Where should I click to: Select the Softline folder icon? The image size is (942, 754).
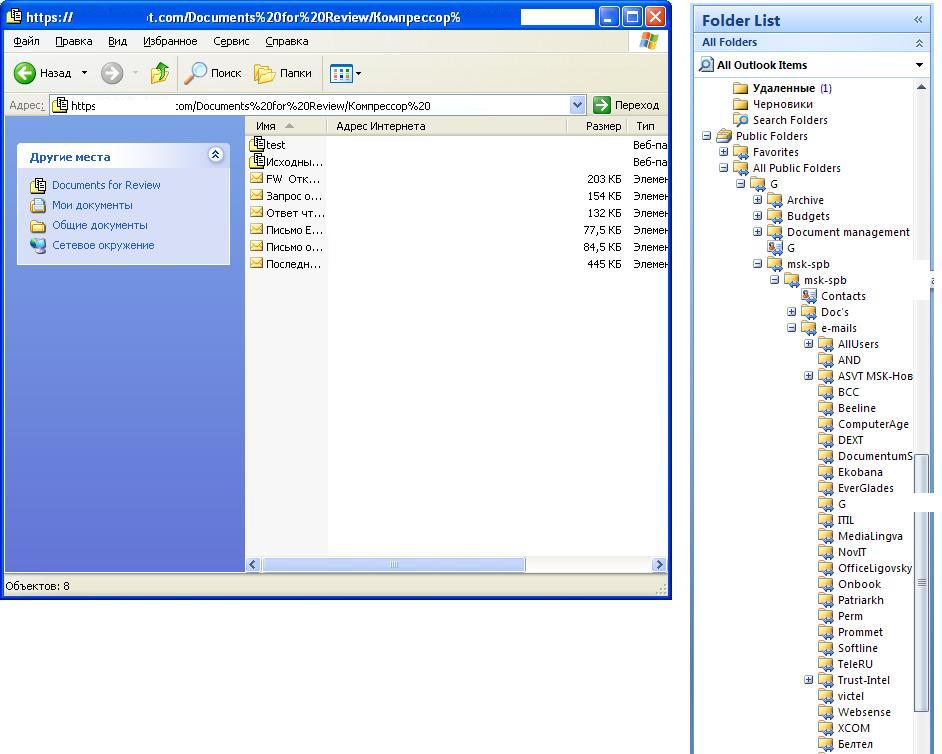(826, 648)
